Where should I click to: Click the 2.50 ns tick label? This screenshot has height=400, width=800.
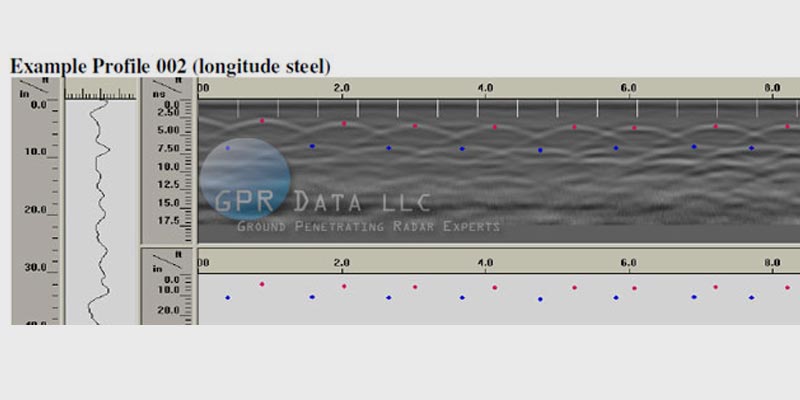point(170,112)
